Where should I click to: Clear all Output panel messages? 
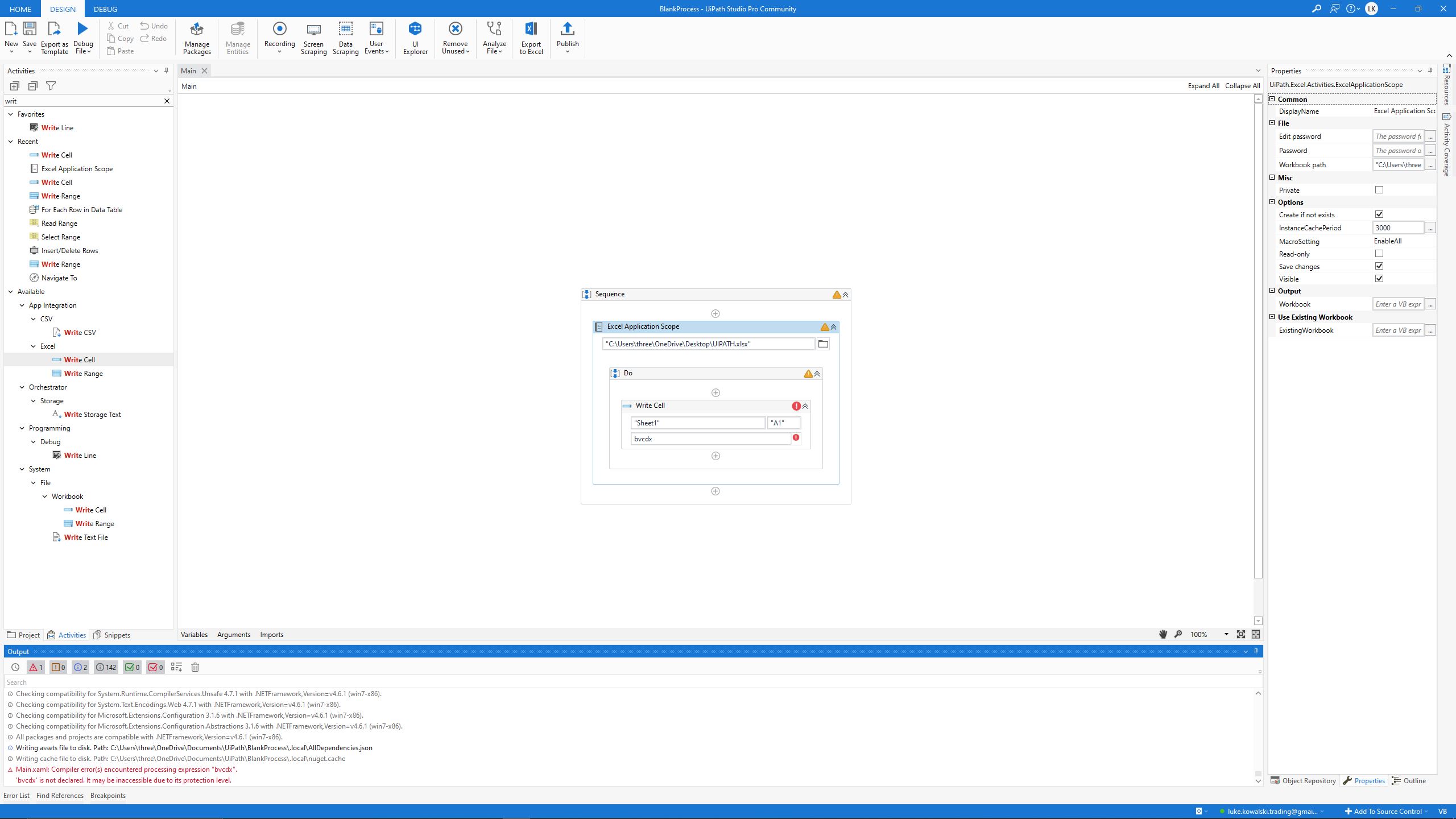(195, 667)
